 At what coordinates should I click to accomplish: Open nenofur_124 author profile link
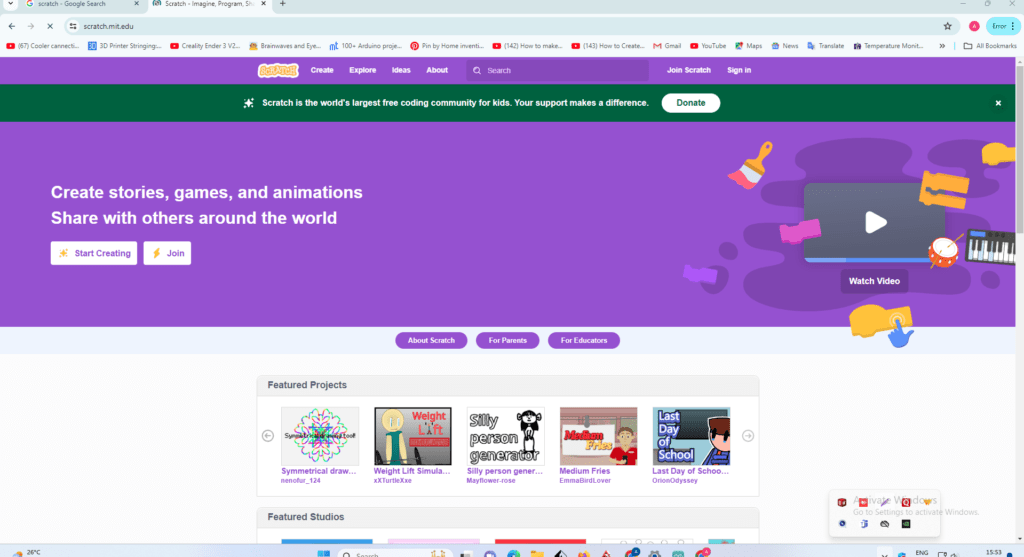coord(300,481)
